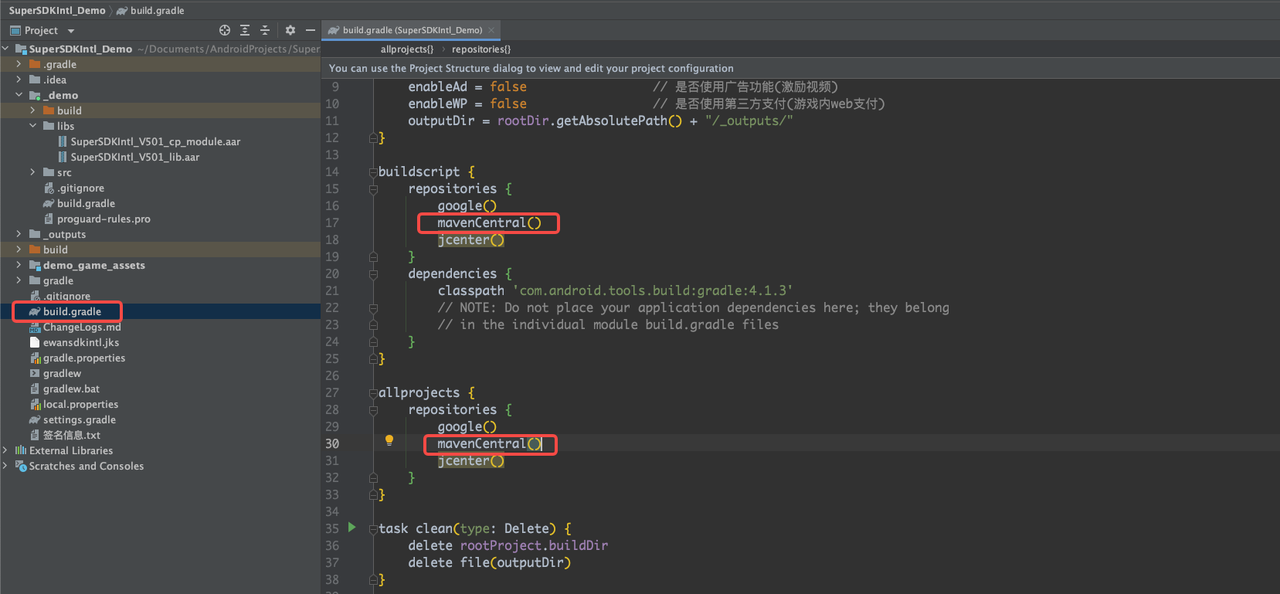Expand the .idea folder
This screenshot has height=594, width=1280.
19,80
